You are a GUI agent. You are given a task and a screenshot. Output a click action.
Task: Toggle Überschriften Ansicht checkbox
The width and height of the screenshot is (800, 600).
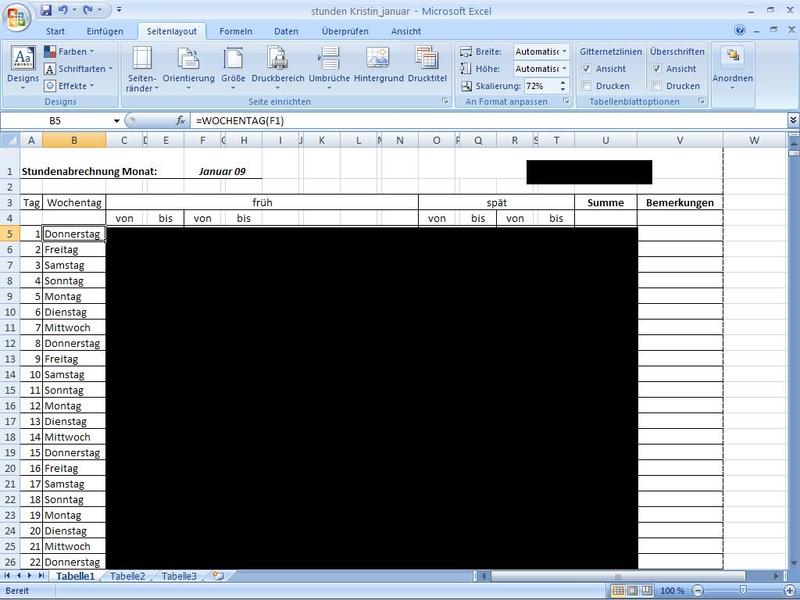[657, 68]
